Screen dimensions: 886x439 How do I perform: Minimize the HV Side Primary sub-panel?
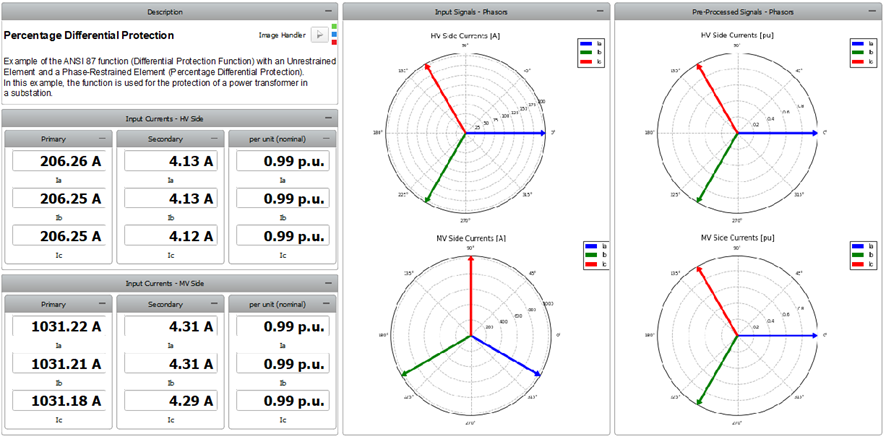pos(103,139)
